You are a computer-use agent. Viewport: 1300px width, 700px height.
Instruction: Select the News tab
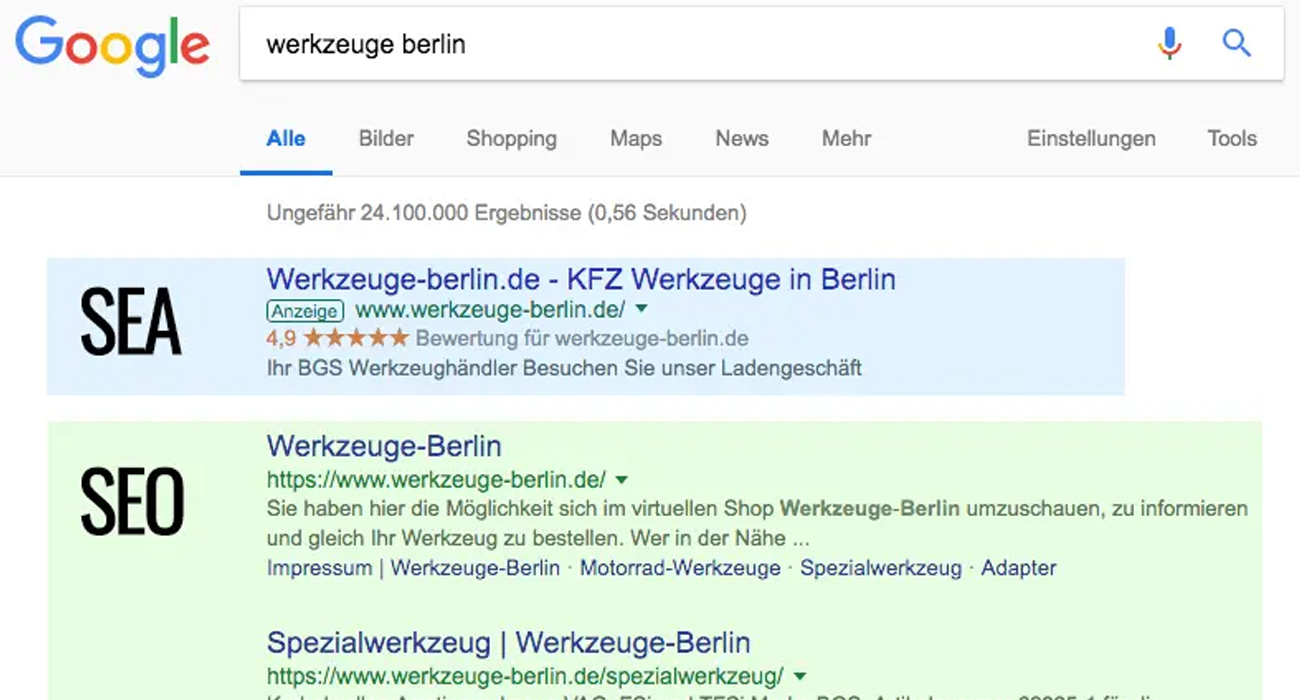741,139
